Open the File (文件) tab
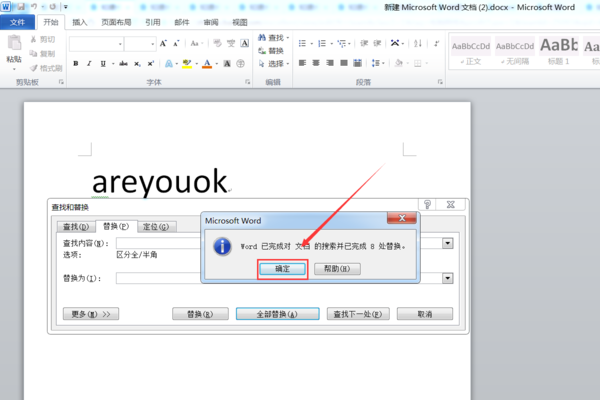Viewport: 600px width, 400px height. 17,22
